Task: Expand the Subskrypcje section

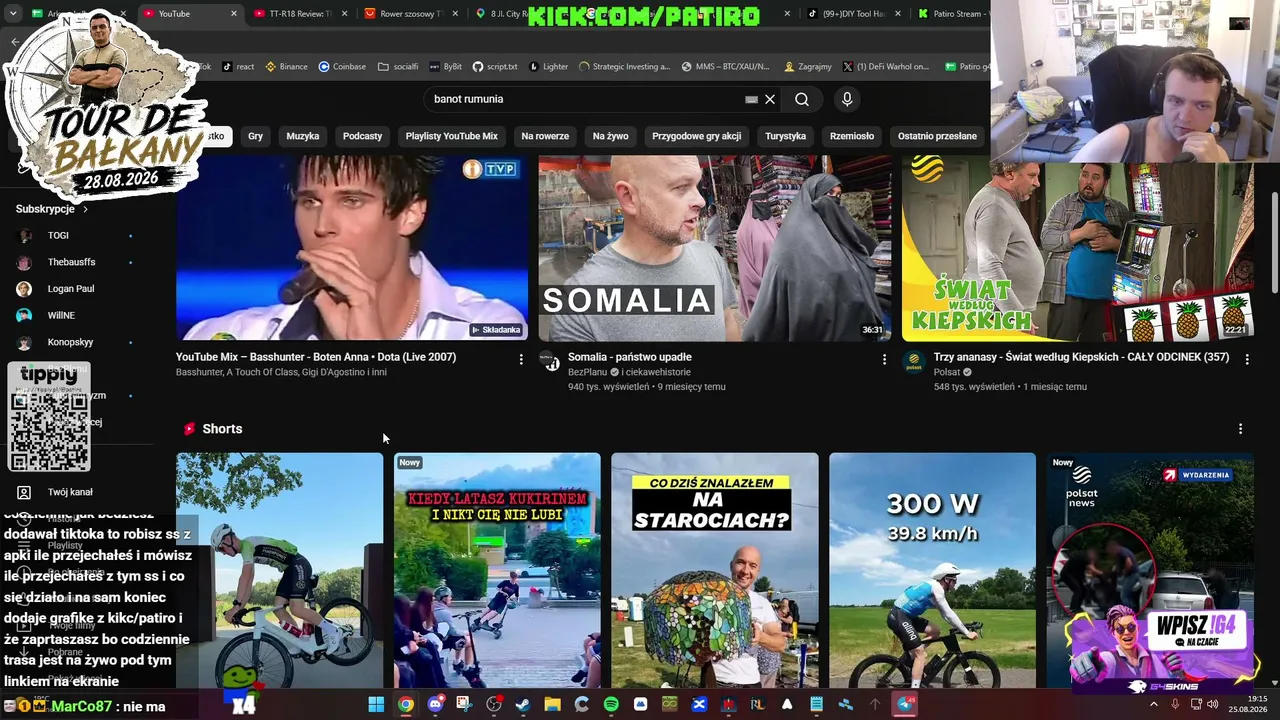Action: coord(52,209)
